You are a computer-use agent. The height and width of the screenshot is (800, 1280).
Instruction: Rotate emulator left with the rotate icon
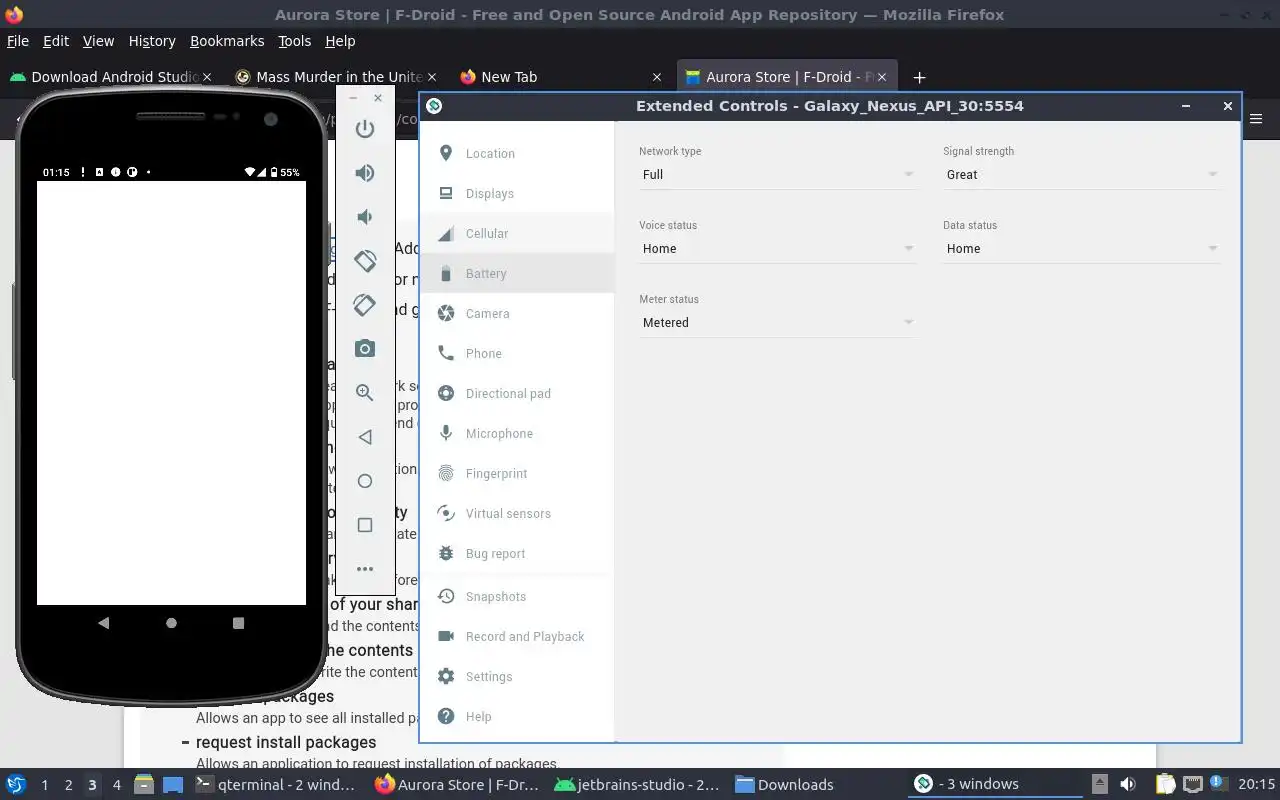coord(365,261)
